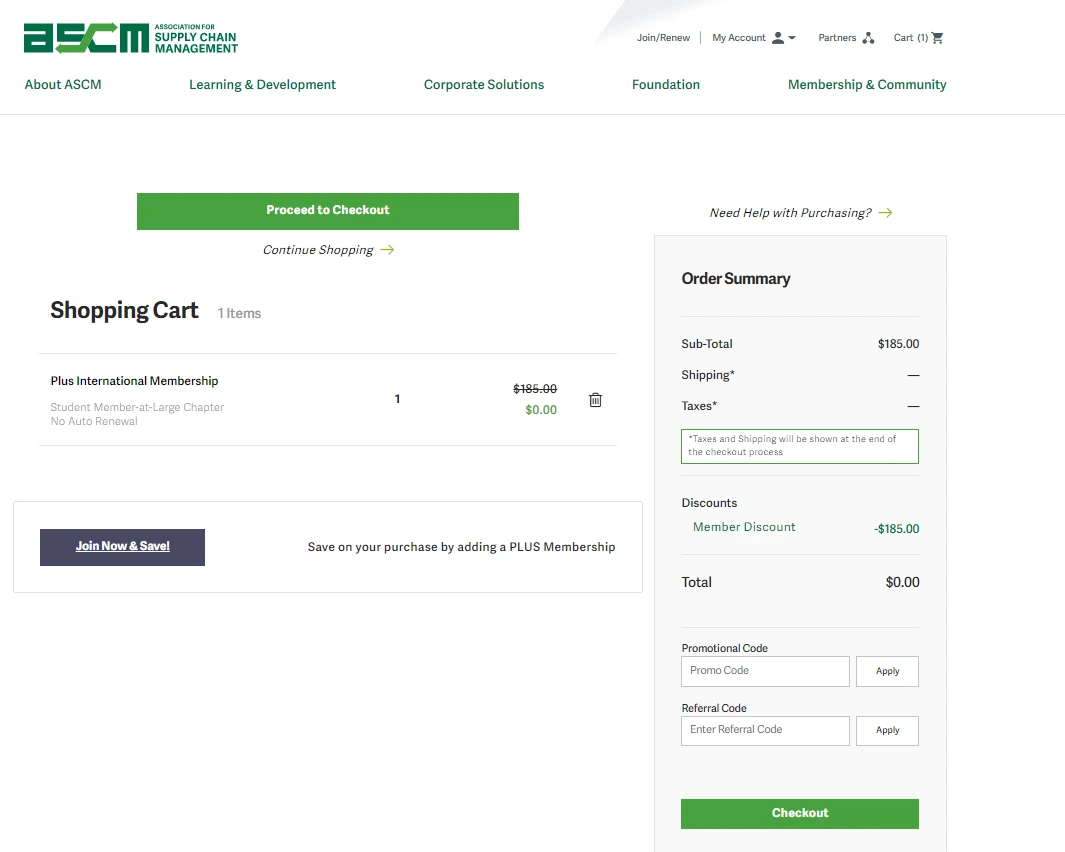
Task: Click the green $0.00 item price
Action: [541, 410]
